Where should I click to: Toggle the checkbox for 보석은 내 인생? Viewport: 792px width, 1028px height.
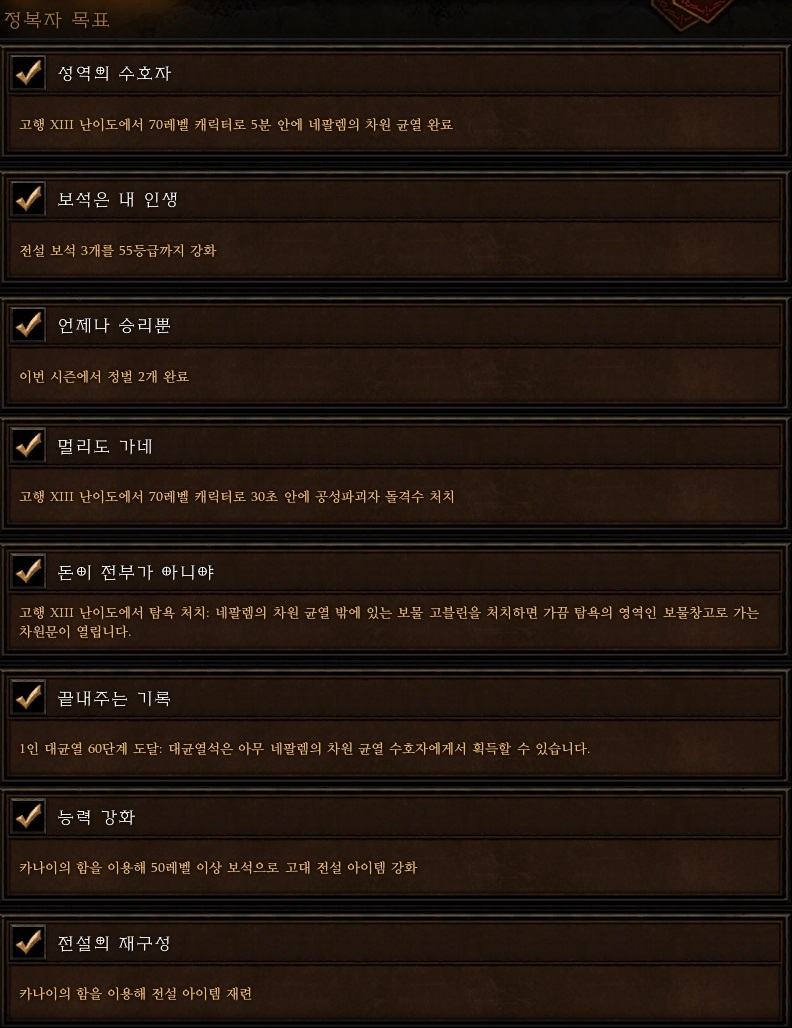click(x=28, y=199)
